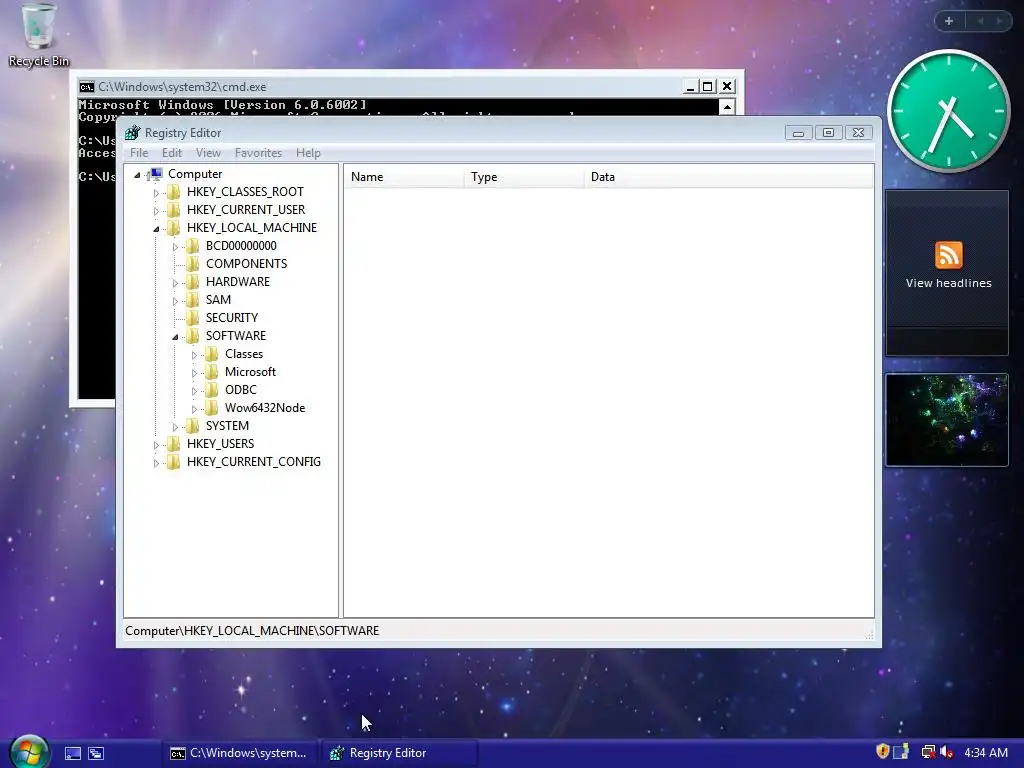Click the Name column header
Image resolution: width=1024 pixels, height=768 pixels.
click(404, 177)
